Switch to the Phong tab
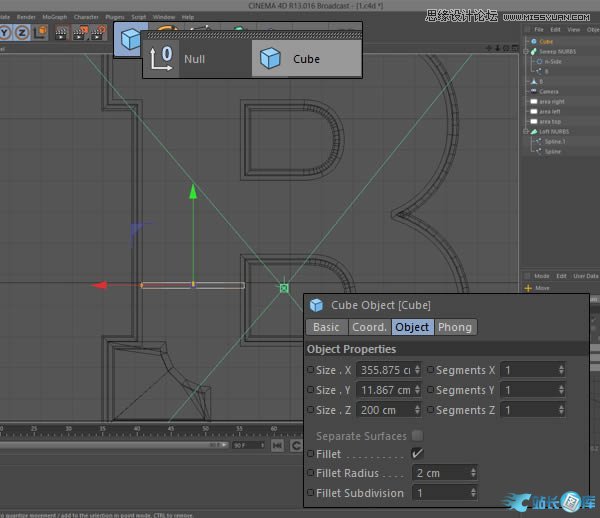This screenshot has width=600, height=518. click(454, 327)
